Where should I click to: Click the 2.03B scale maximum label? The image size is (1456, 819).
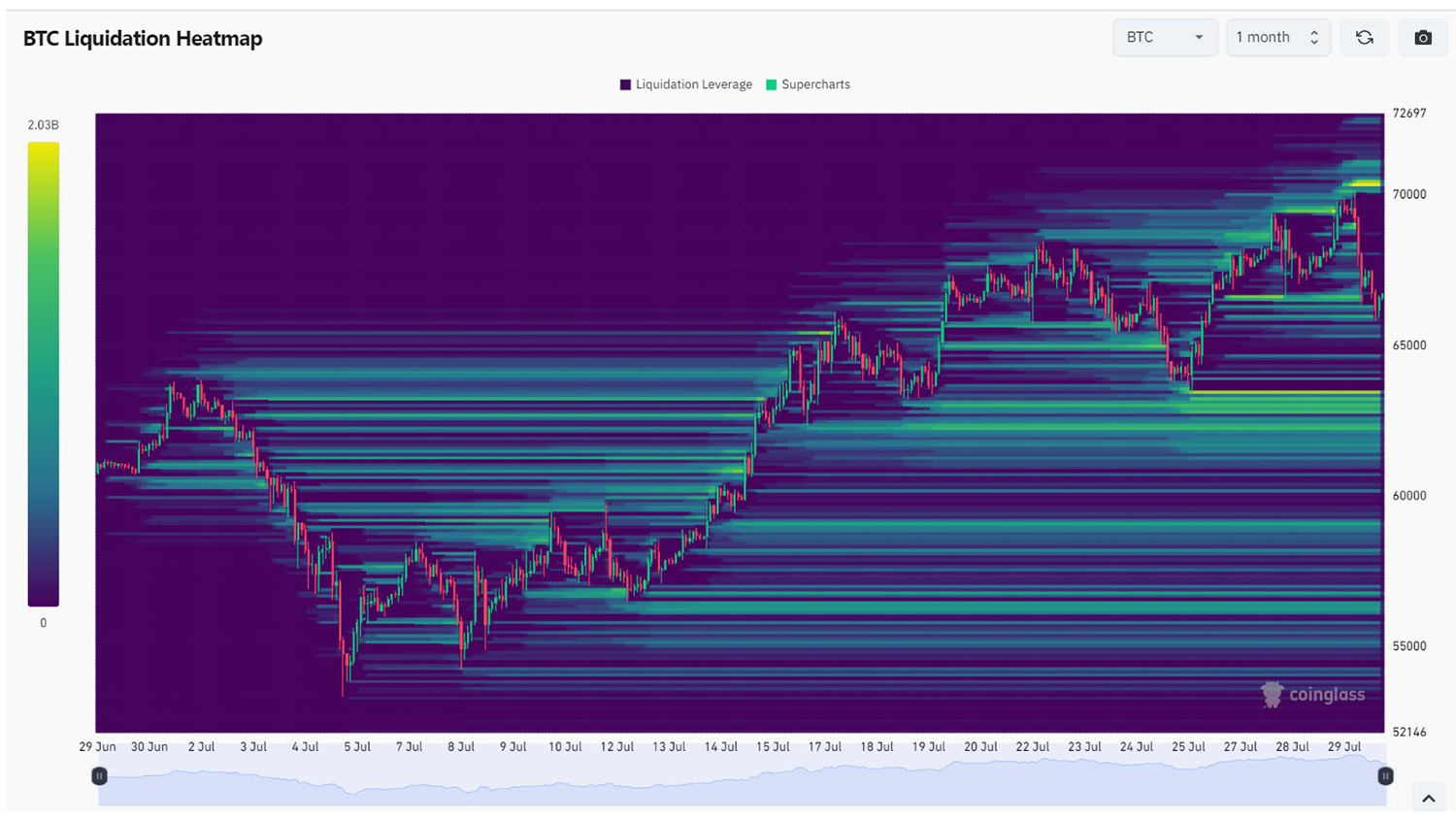click(x=43, y=125)
